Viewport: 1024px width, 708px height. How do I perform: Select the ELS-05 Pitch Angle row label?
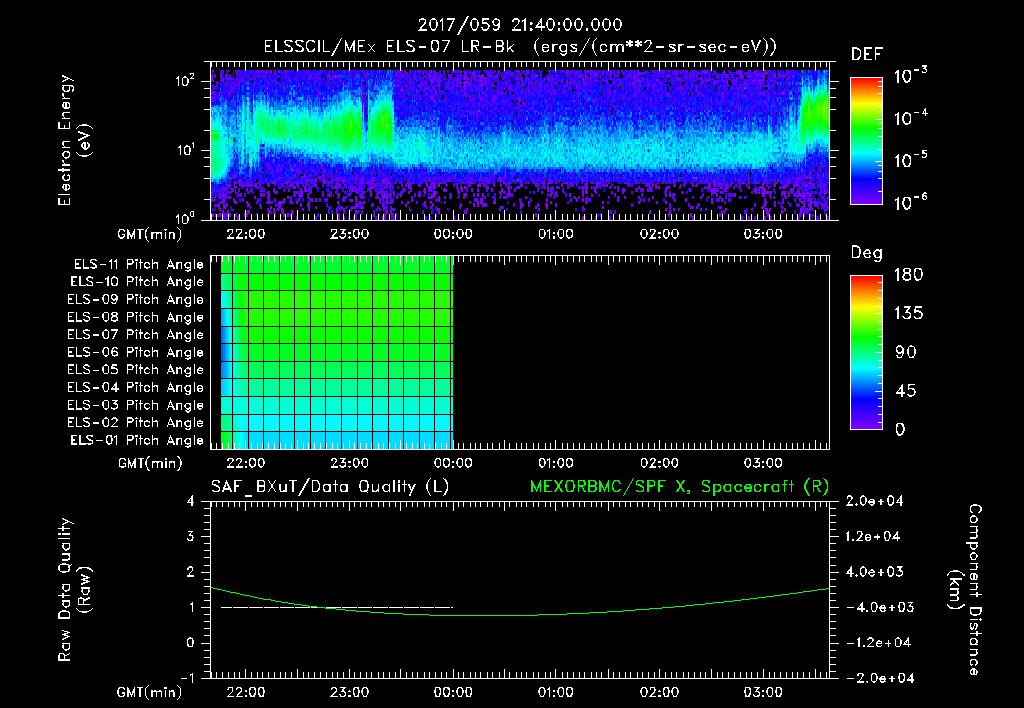(x=136, y=370)
